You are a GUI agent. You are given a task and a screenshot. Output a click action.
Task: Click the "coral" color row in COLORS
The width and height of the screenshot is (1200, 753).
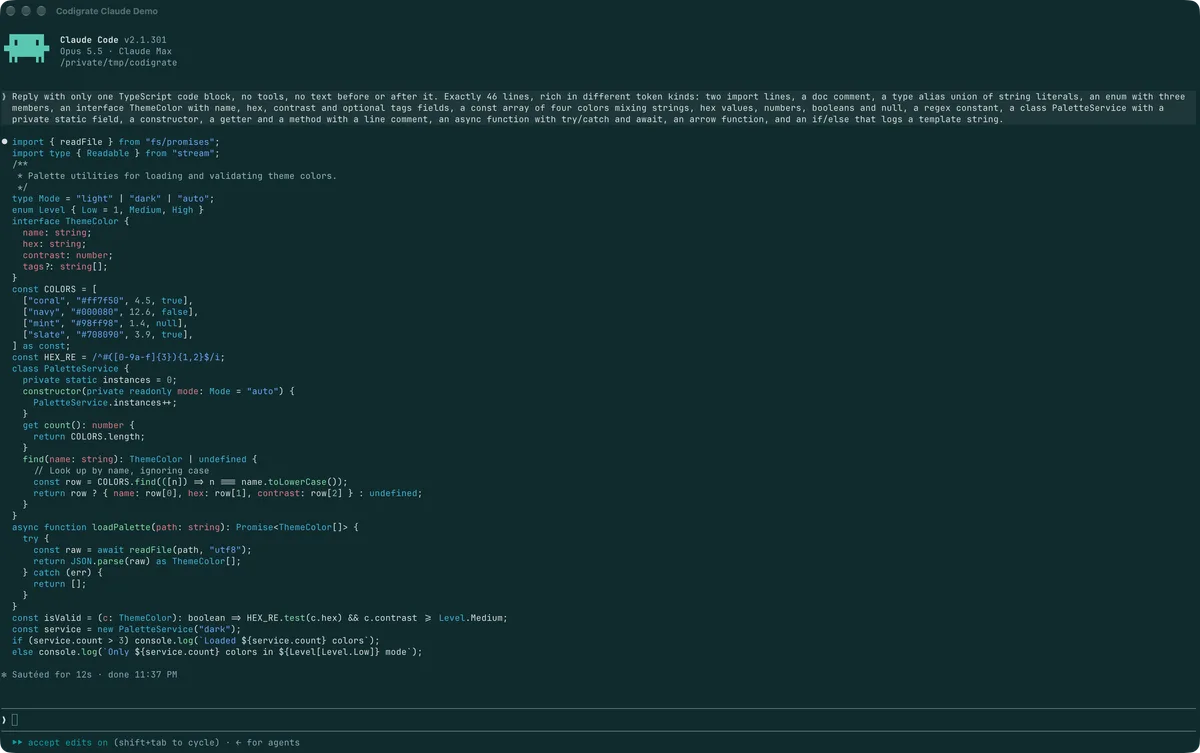[108, 300]
